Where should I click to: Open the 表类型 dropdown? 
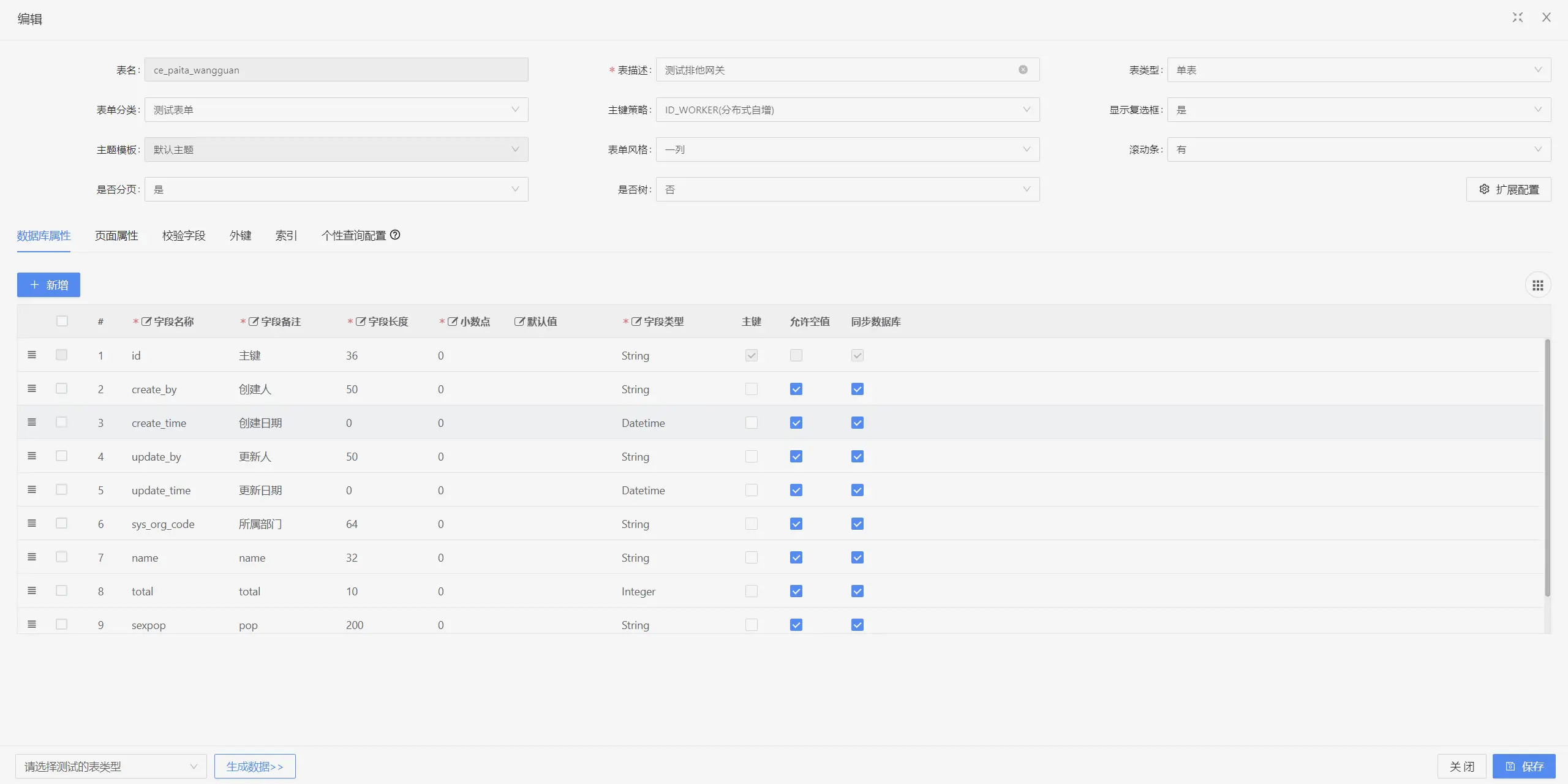click(1359, 70)
